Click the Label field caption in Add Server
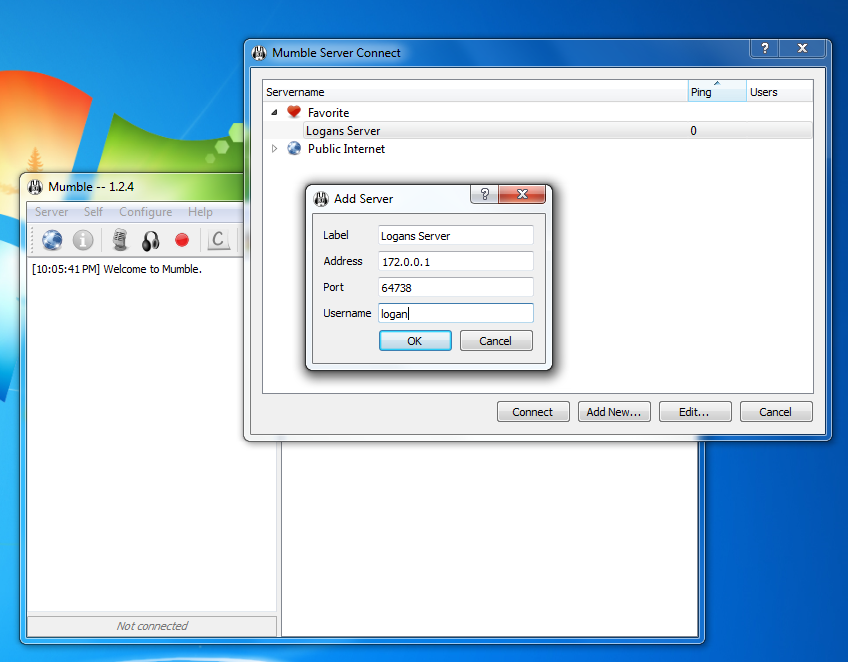The image size is (848, 662). point(335,235)
